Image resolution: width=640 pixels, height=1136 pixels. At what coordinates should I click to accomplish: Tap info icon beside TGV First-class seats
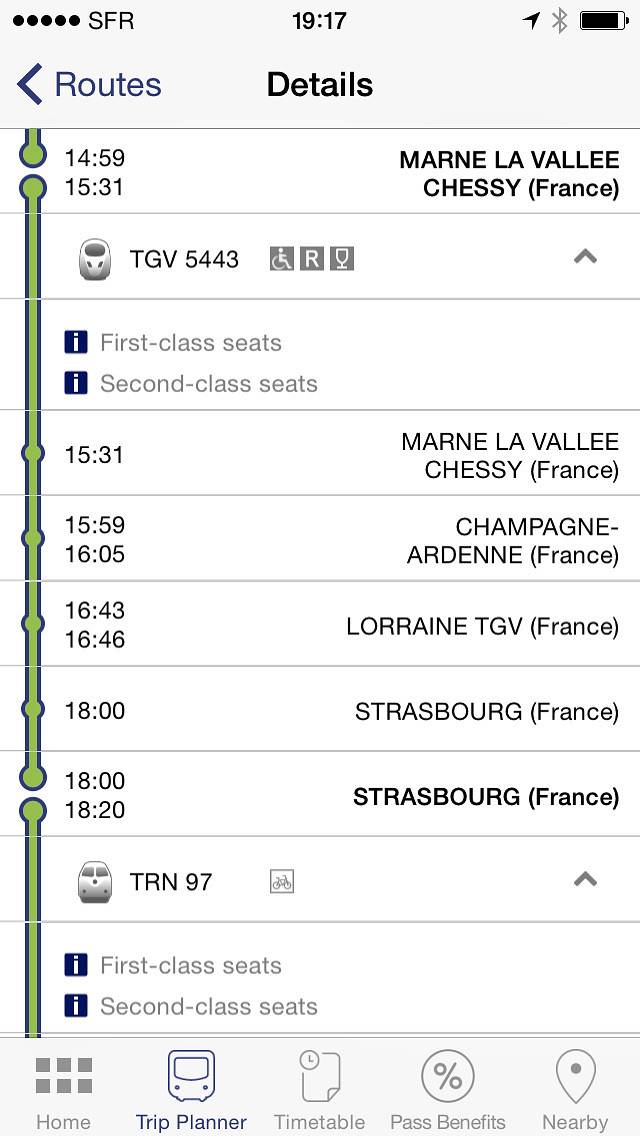pos(76,343)
